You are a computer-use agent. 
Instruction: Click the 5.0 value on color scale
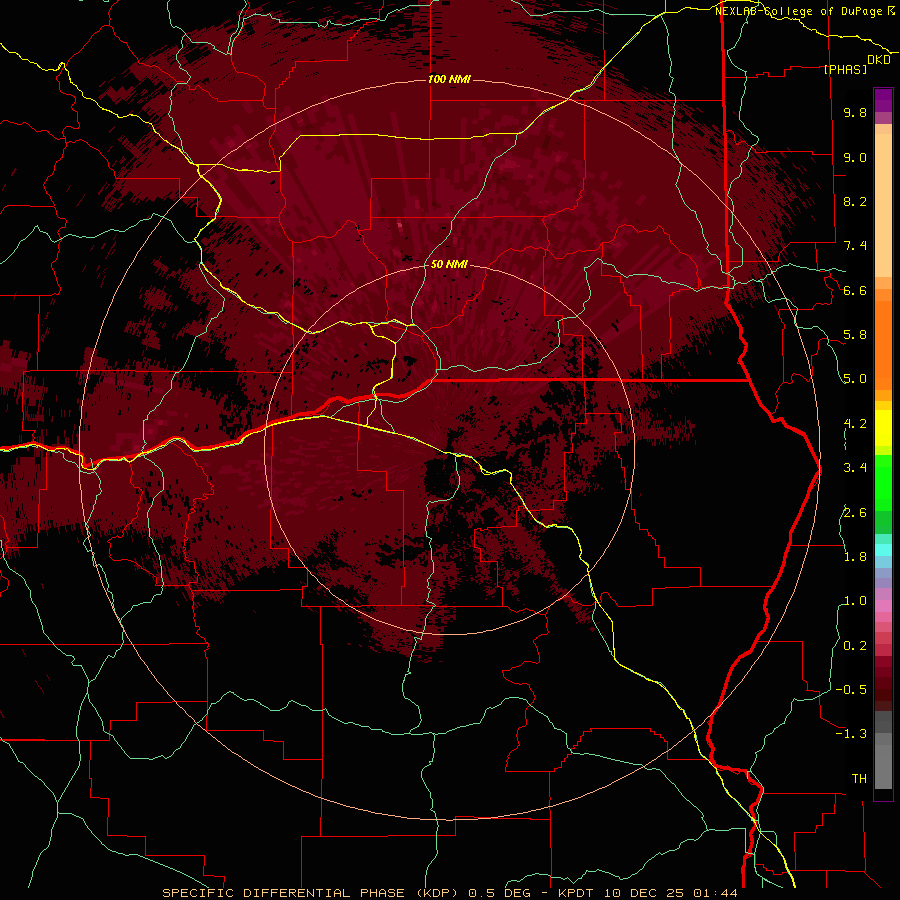(855, 379)
